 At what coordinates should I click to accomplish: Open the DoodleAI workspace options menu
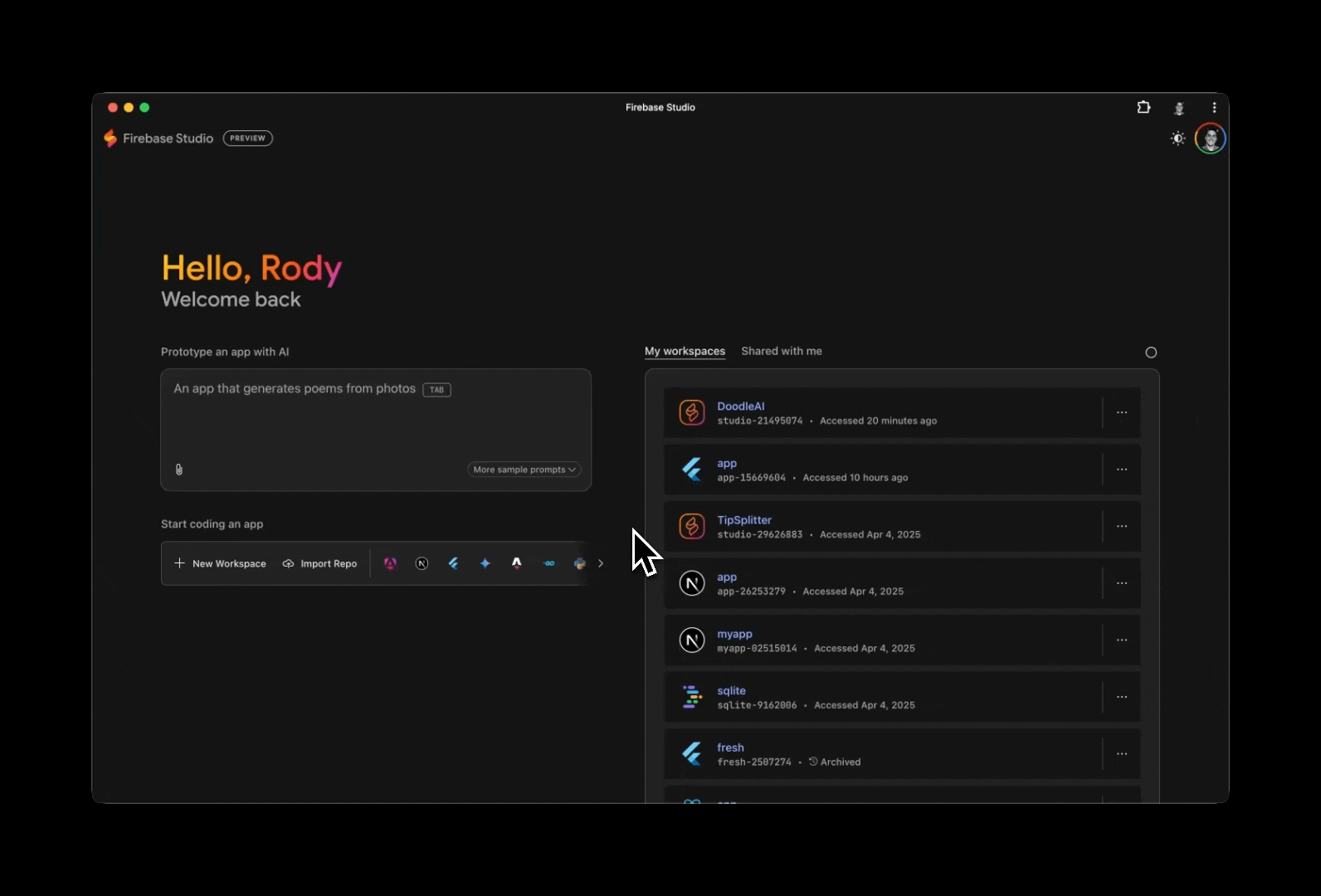tap(1122, 412)
